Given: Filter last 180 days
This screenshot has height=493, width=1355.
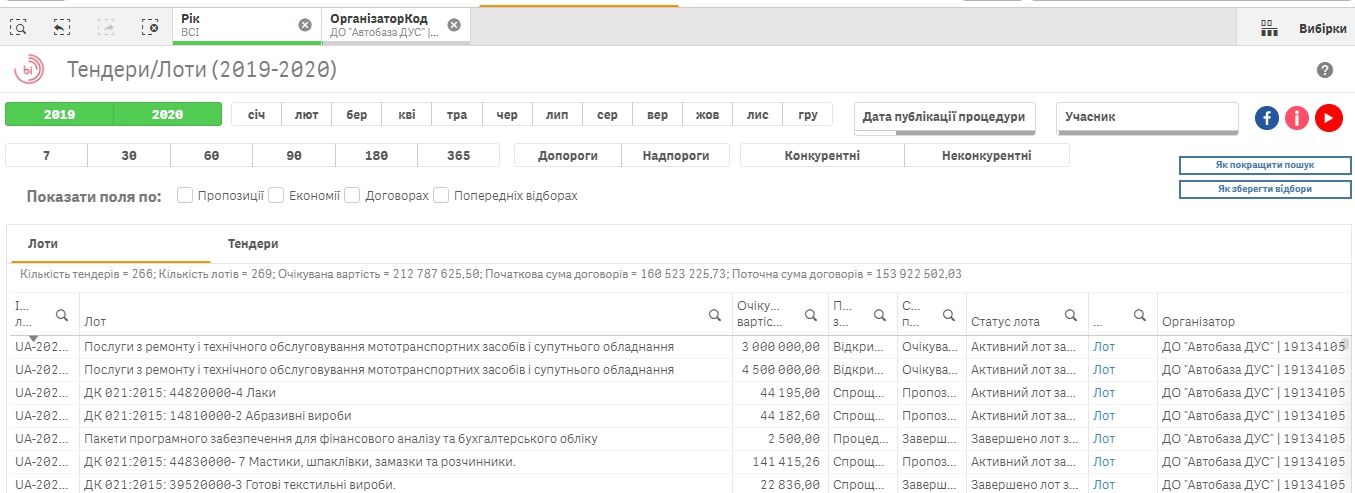Looking at the screenshot, I should click(376, 156).
